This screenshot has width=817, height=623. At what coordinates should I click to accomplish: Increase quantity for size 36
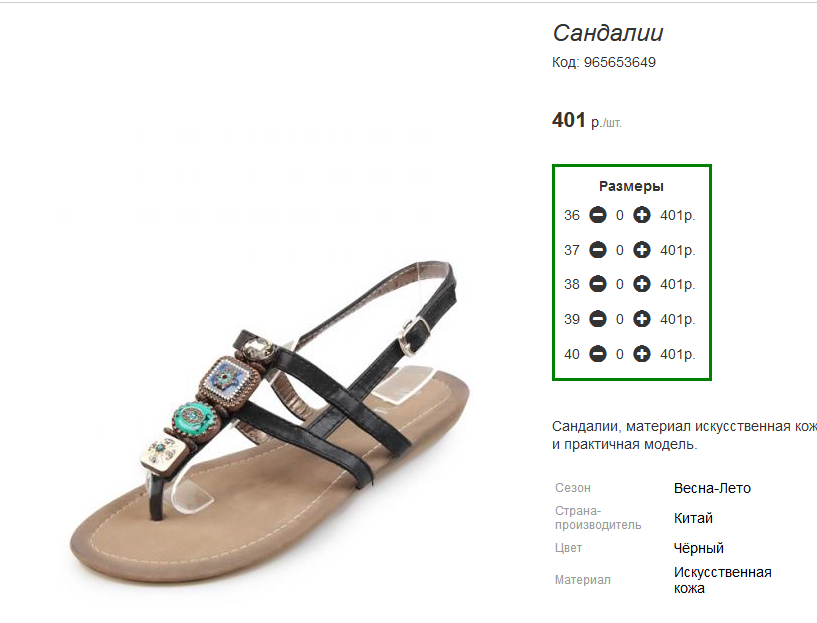[641, 215]
